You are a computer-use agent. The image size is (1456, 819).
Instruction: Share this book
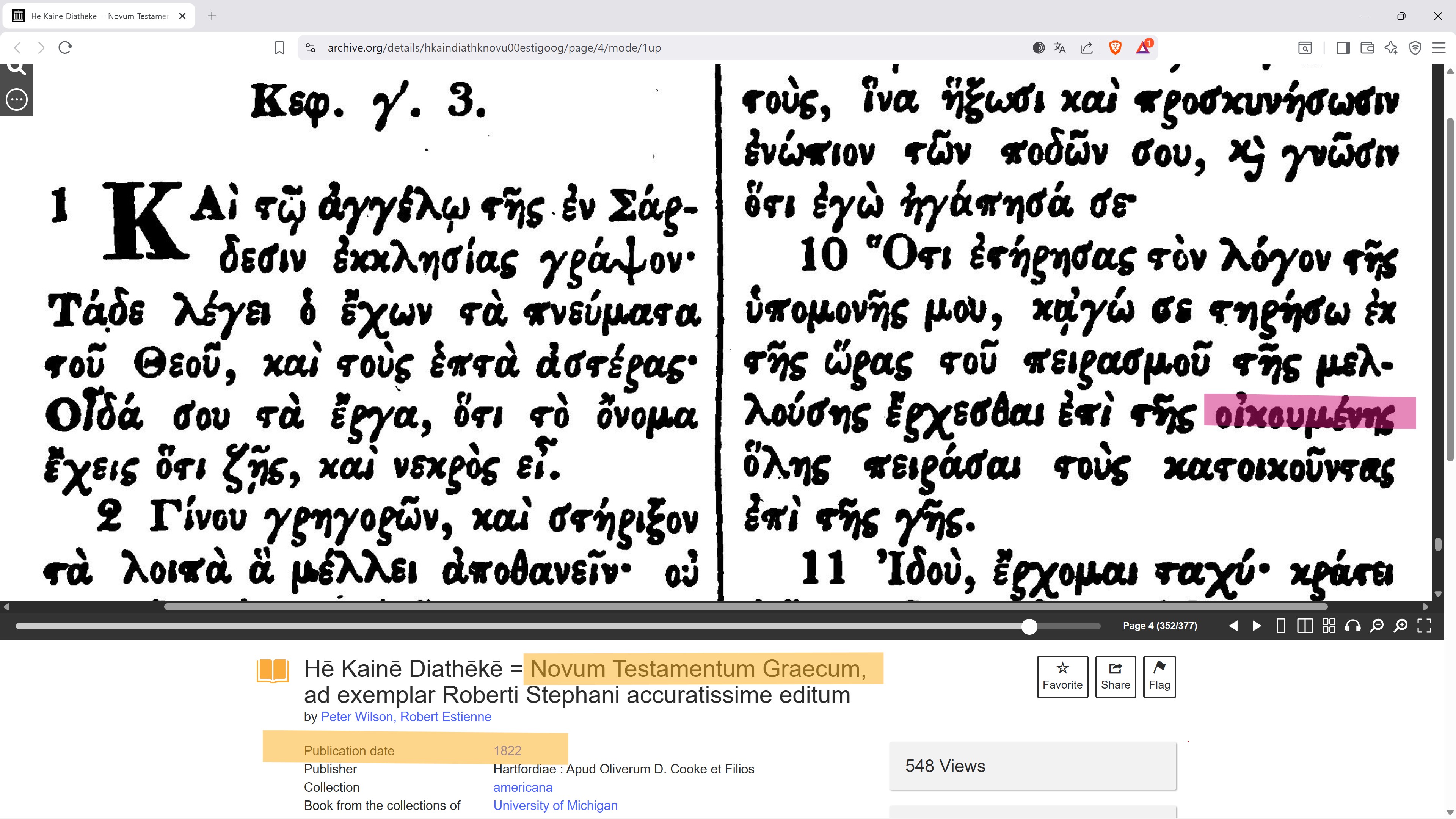tap(1115, 676)
